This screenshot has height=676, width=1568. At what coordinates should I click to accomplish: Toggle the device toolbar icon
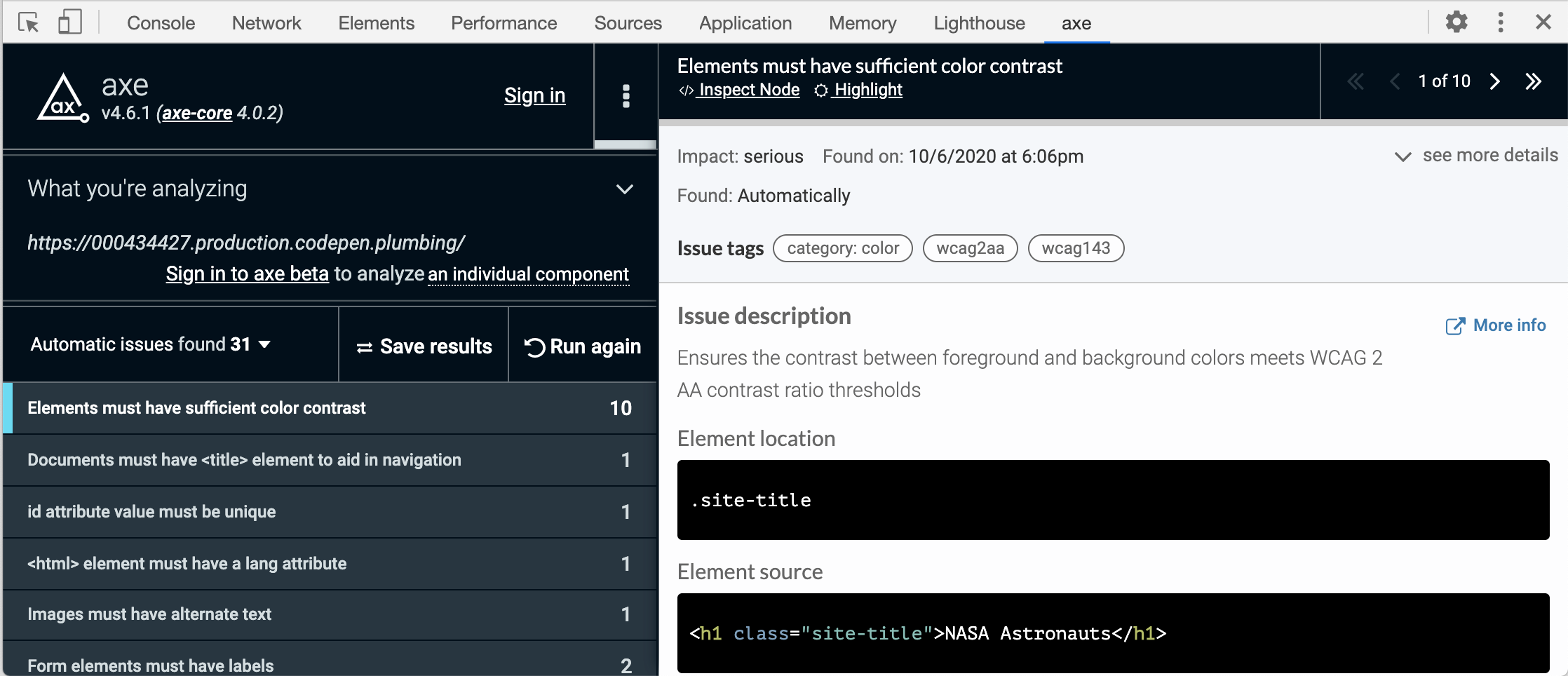coord(69,22)
